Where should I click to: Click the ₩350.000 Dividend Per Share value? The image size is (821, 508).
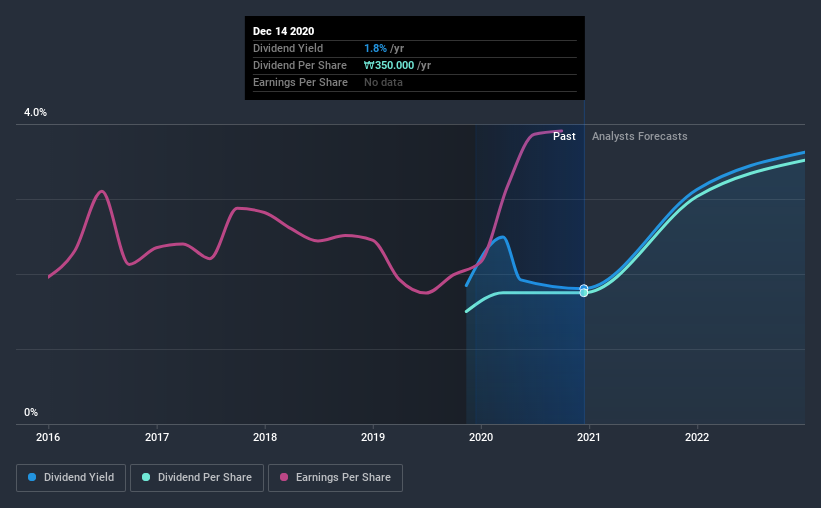[389, 65]
